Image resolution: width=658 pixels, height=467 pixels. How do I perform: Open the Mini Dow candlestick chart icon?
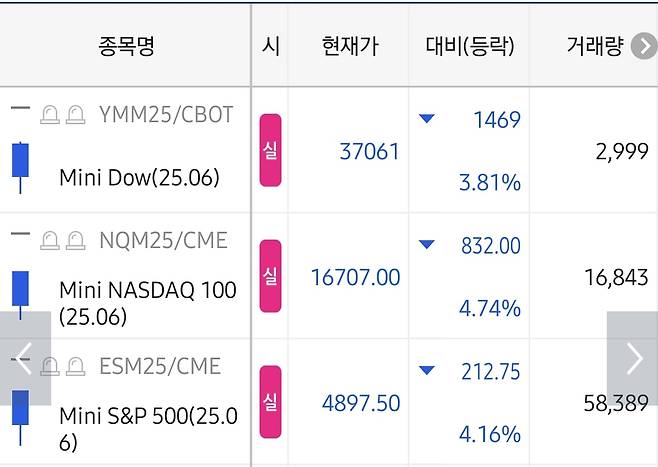(x=20, y=167)
